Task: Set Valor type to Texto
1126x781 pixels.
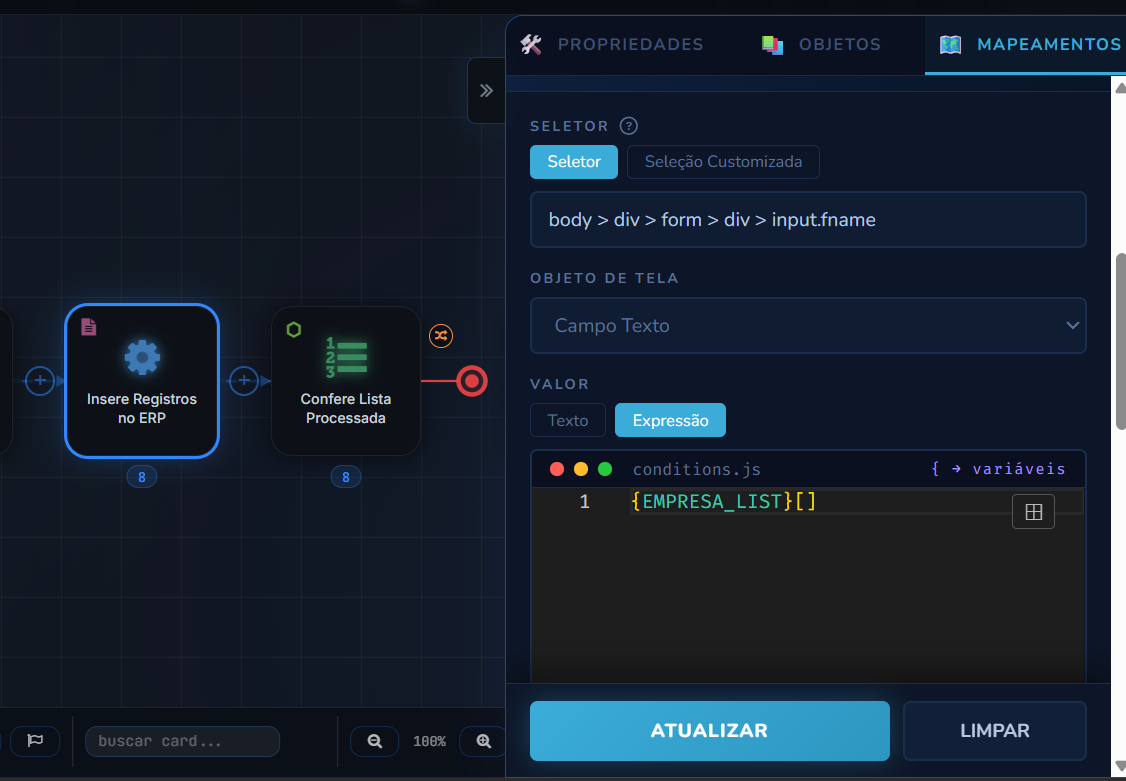Action: 567,420
